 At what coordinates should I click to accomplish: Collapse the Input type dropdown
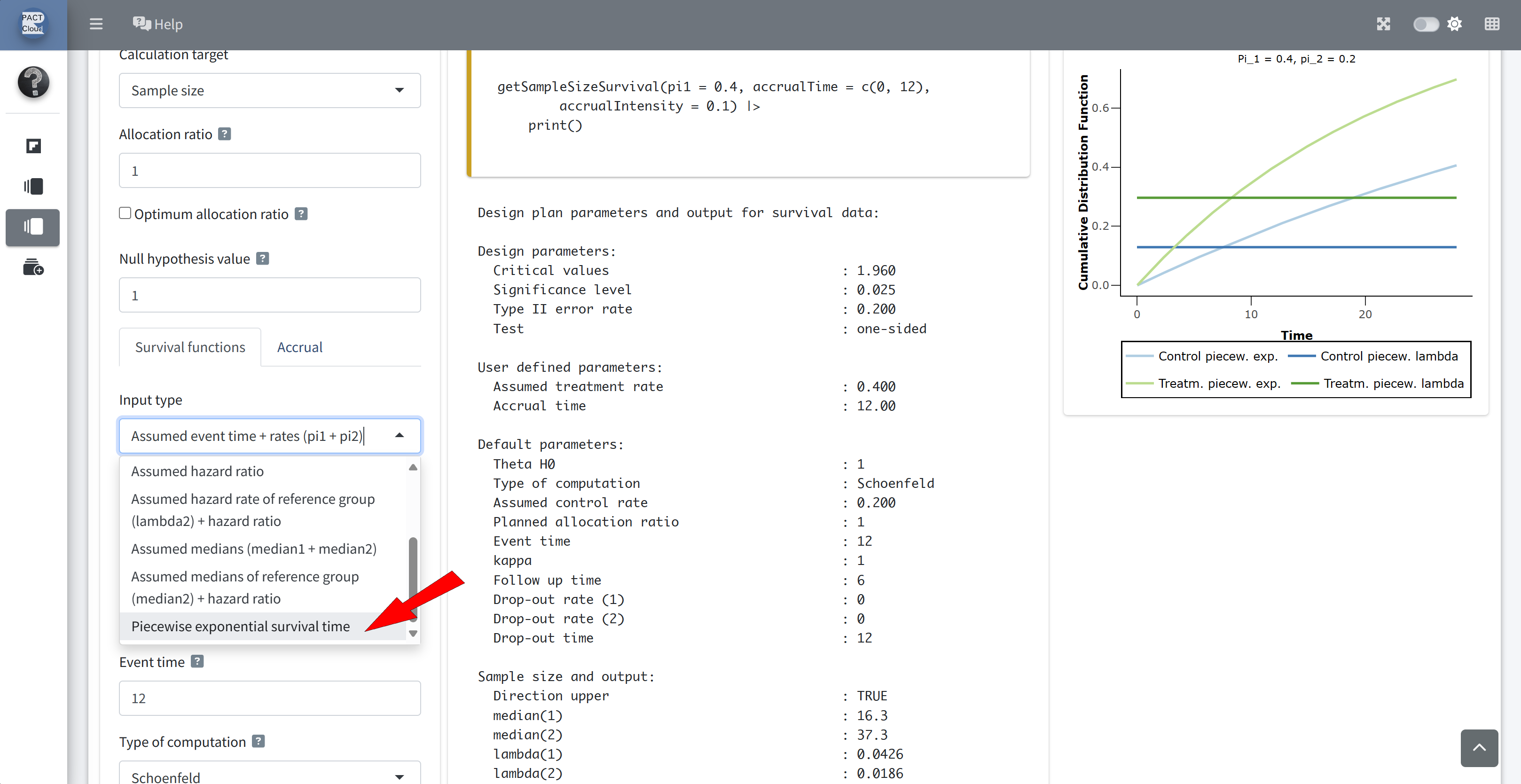[399, 436]
